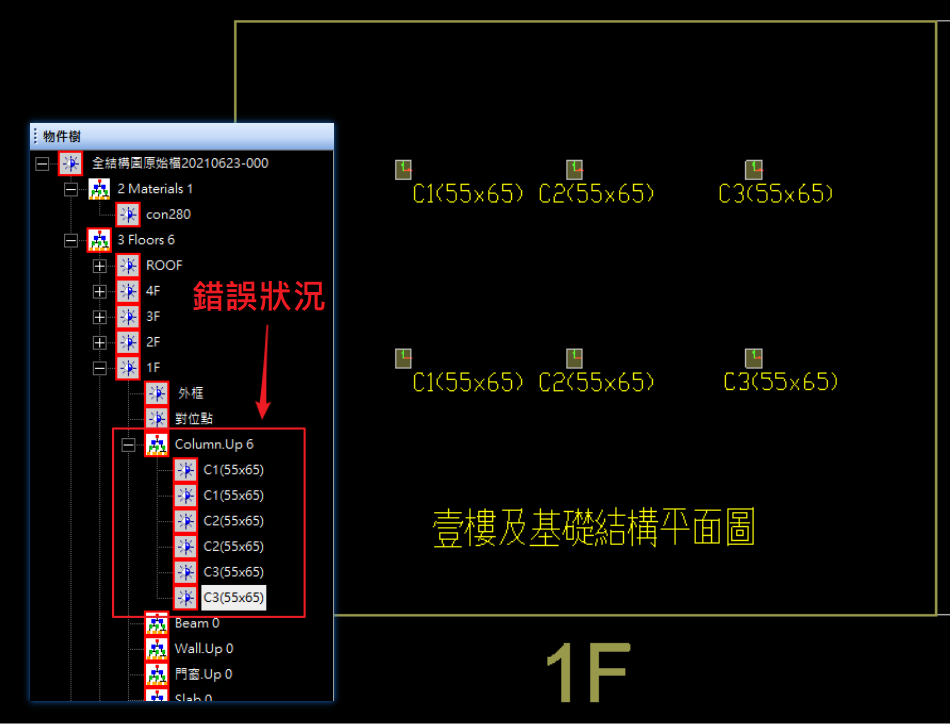The image size is (950, 725).
Task: Collapse the 2 Materials 1 node
Action: tap(71, 190)
